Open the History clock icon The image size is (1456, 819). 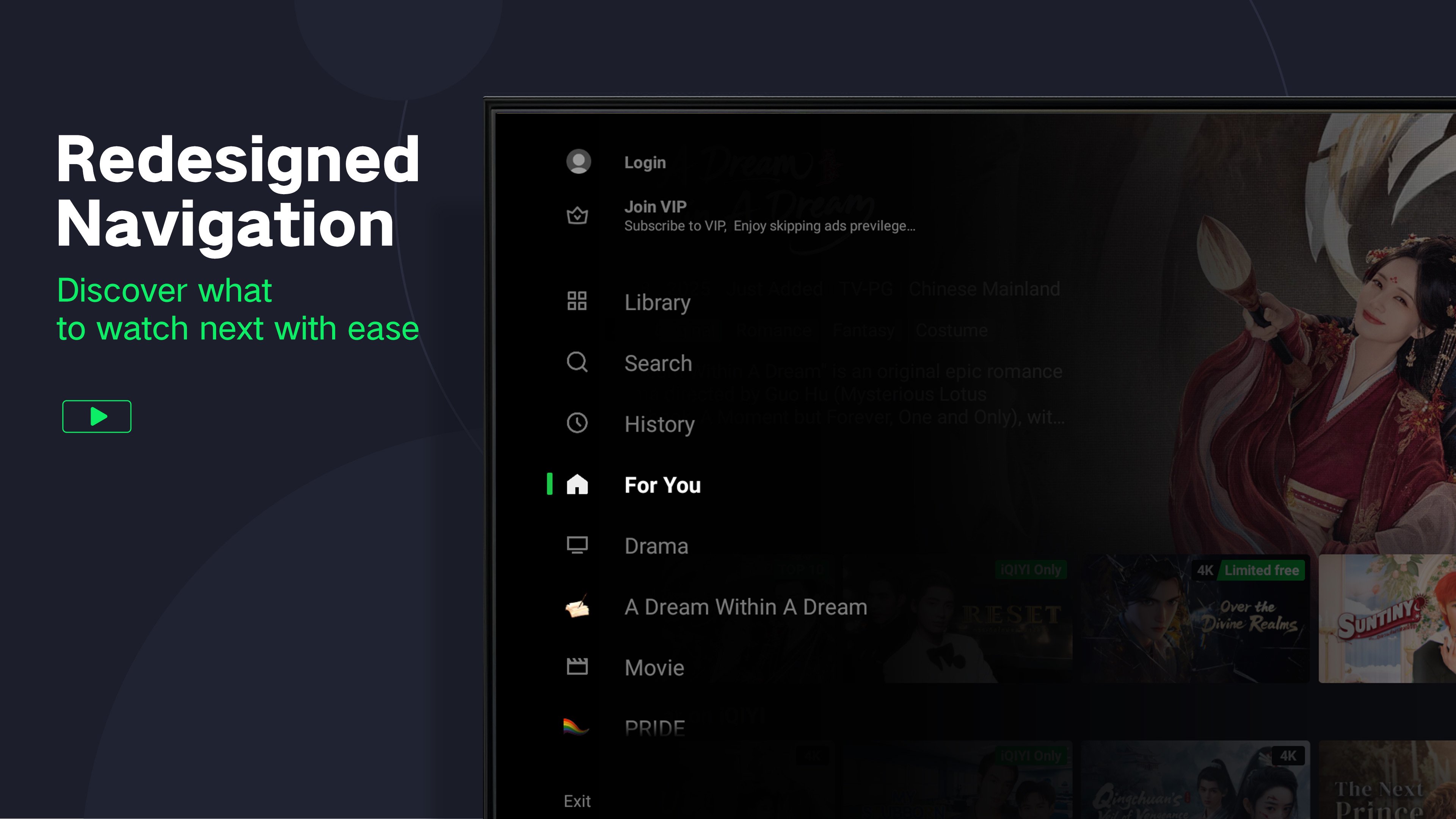(576, 423)
